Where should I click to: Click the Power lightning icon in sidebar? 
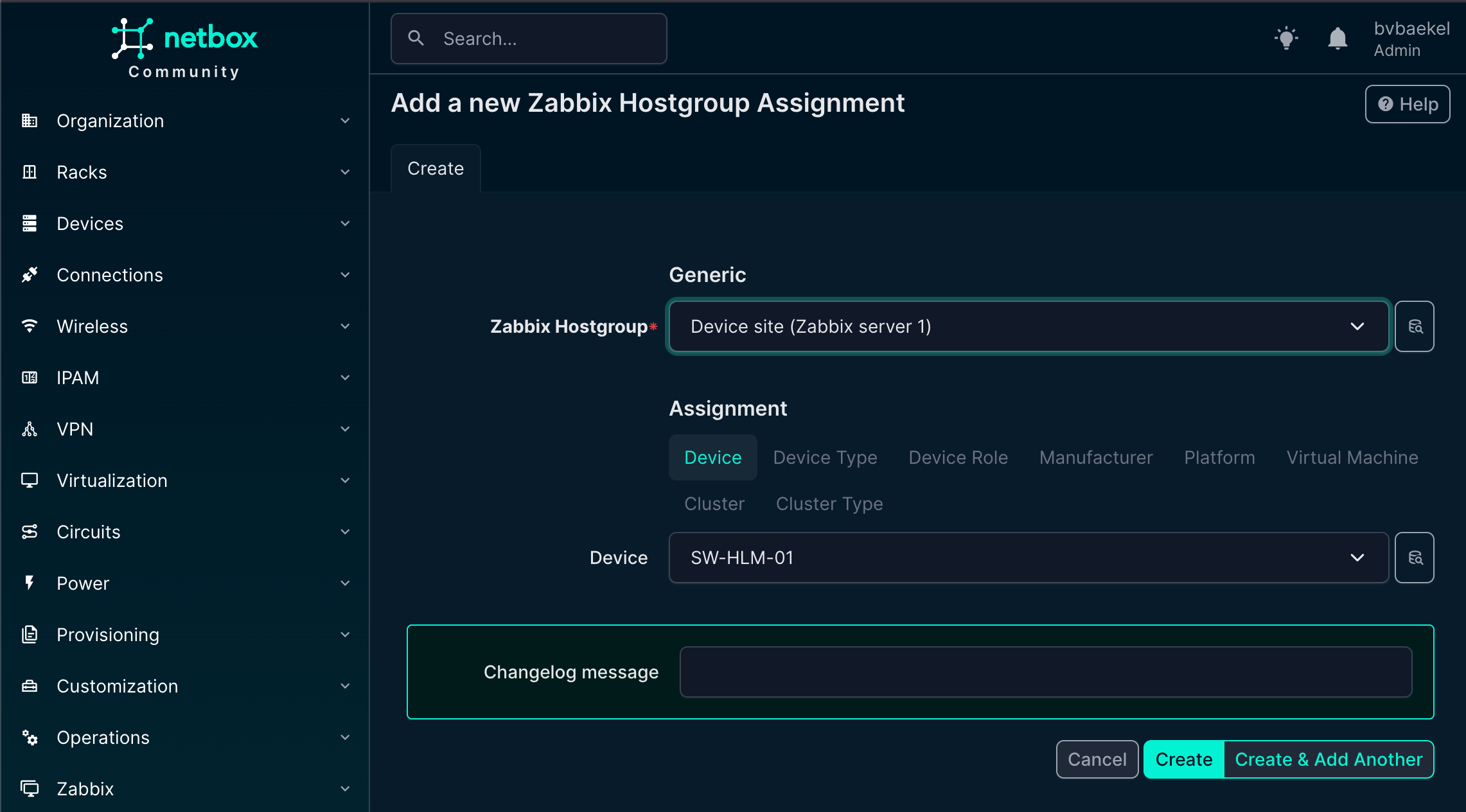30,583
